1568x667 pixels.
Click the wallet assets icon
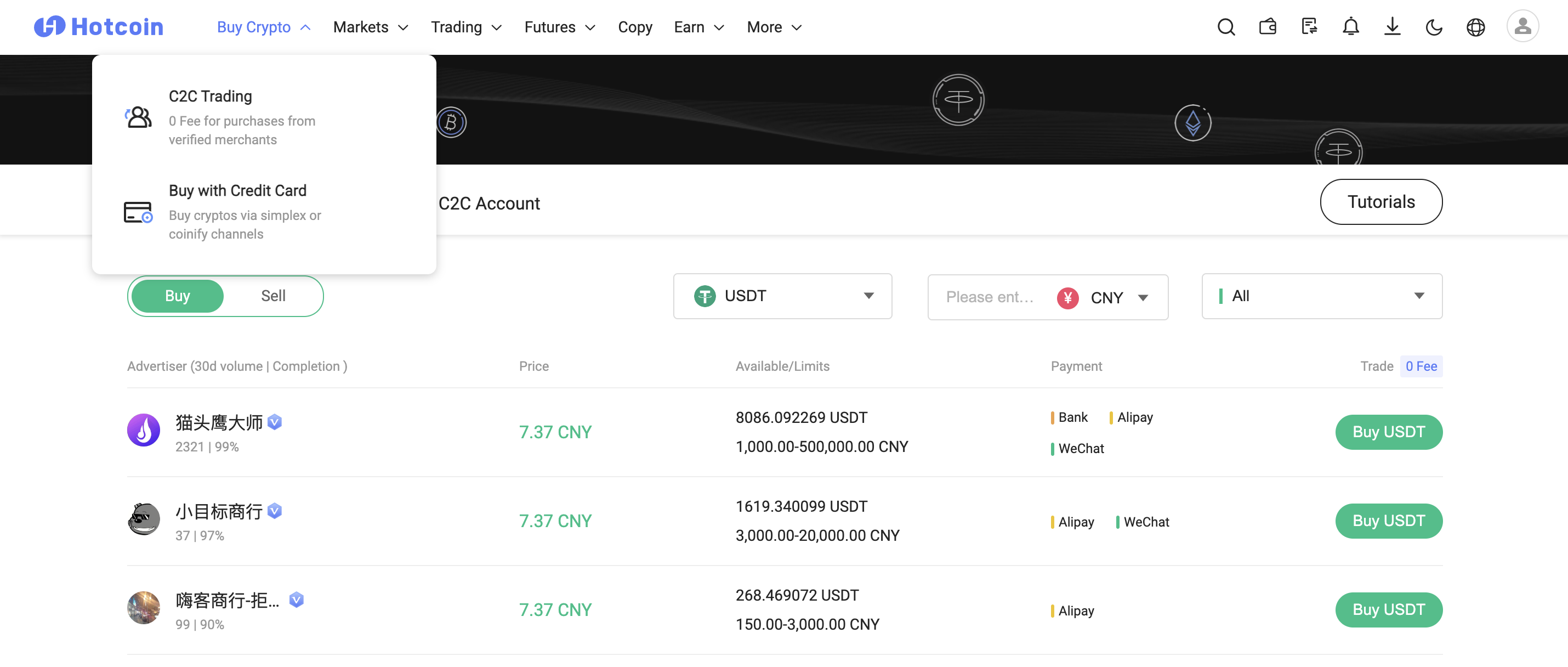(x=1268, y=27)
